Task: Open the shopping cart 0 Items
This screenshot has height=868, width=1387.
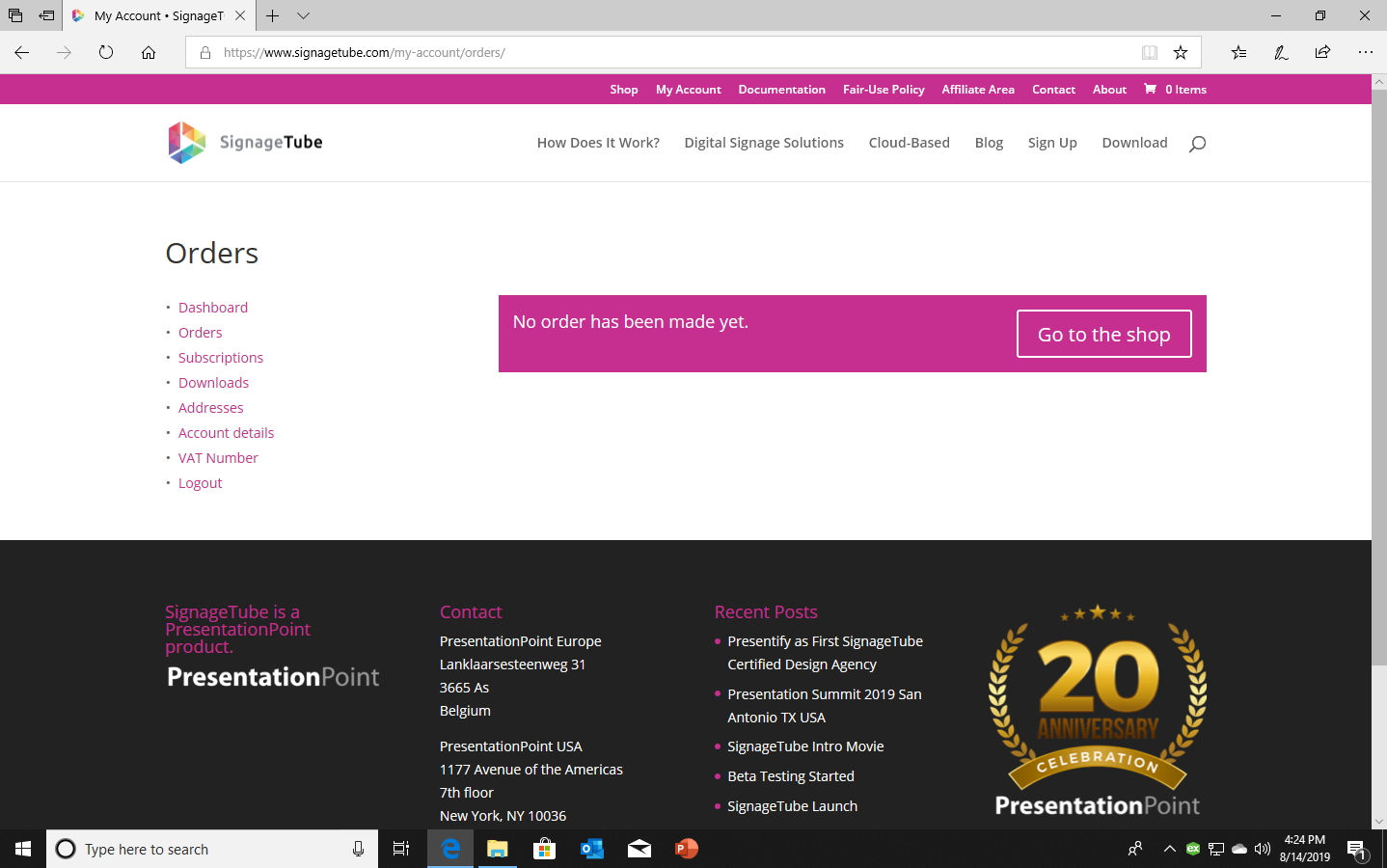Action: click(x=1175, y=90)
